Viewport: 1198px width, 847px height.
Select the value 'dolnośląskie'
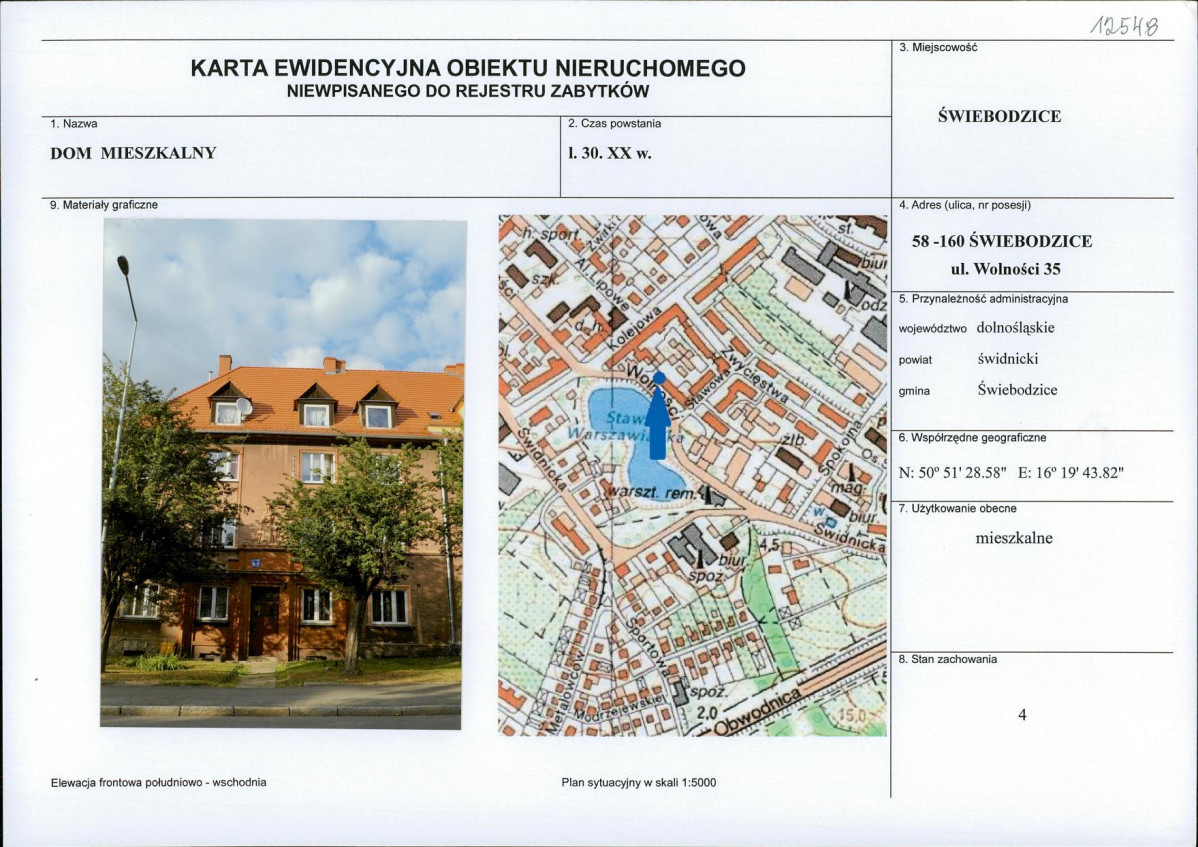pyautogui.click(x=1015, y=328)
